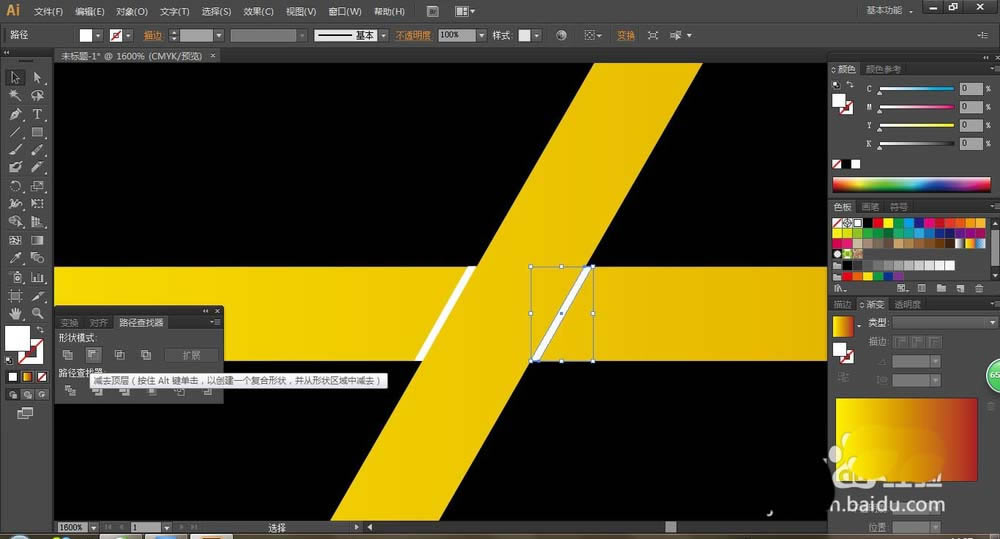Viewport: 1000px width, 539px height.
Task: Select the Type tool
Action: [37, 114]
